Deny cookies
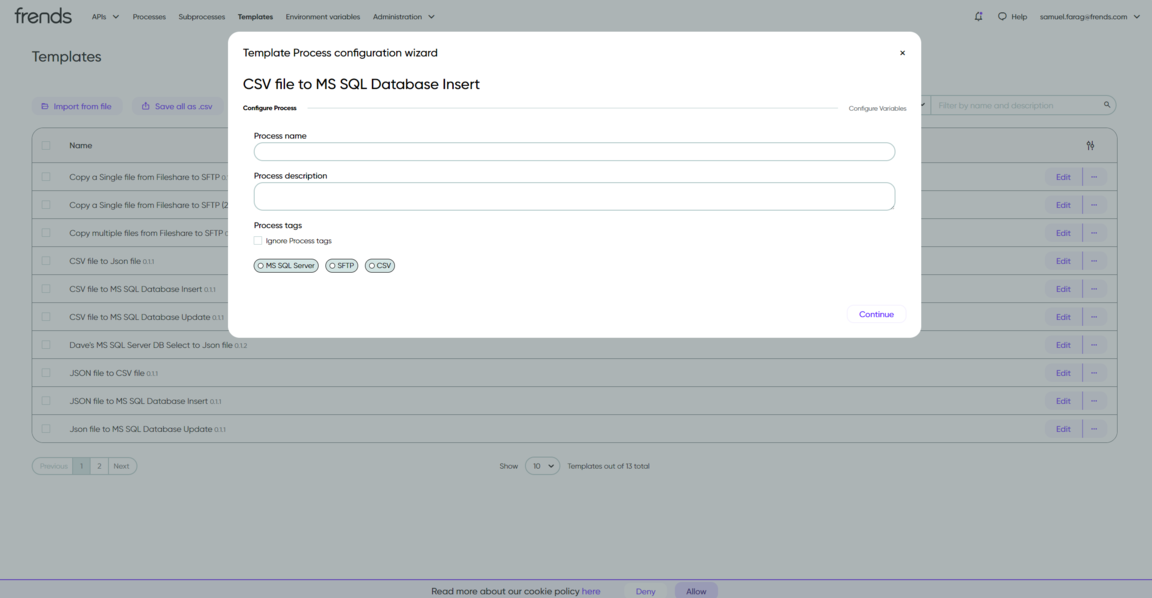The height and width of the screenshot is (598, 1152). [646, 591]
